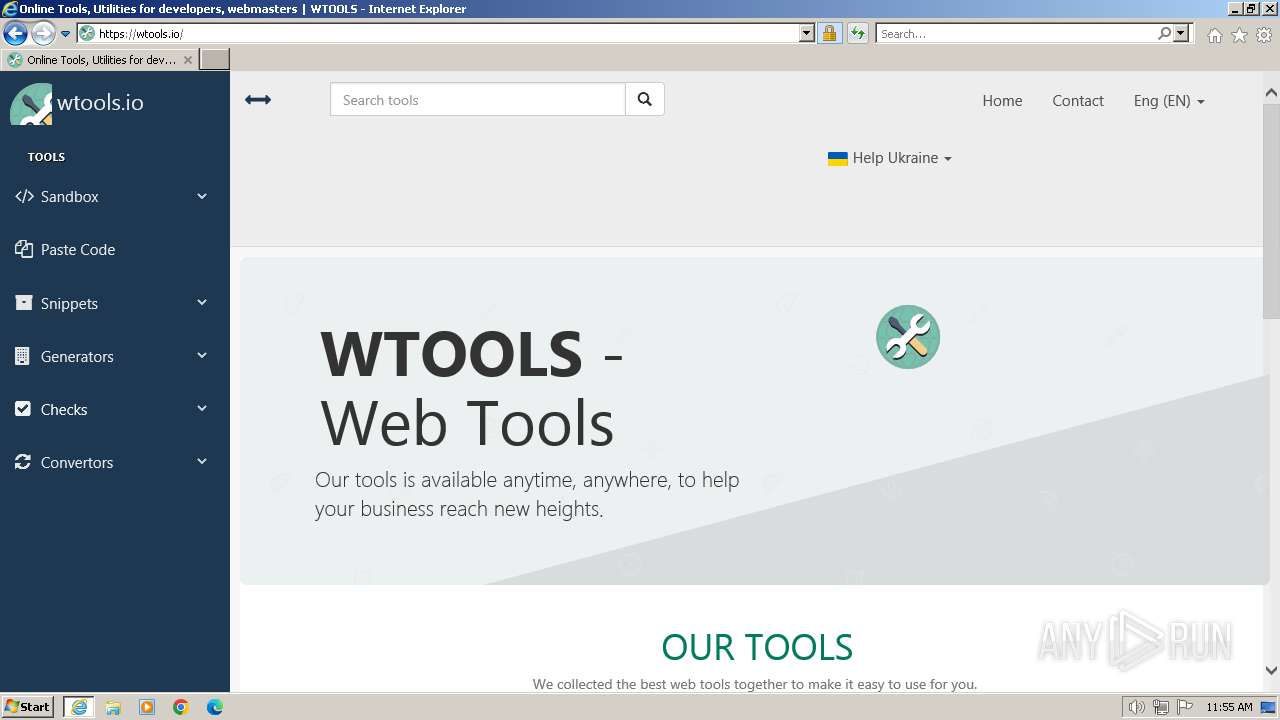Viewport: 1280px width, 720px height.
Task: Click the browser Back arrow button
Action: [x=15, y=33]
